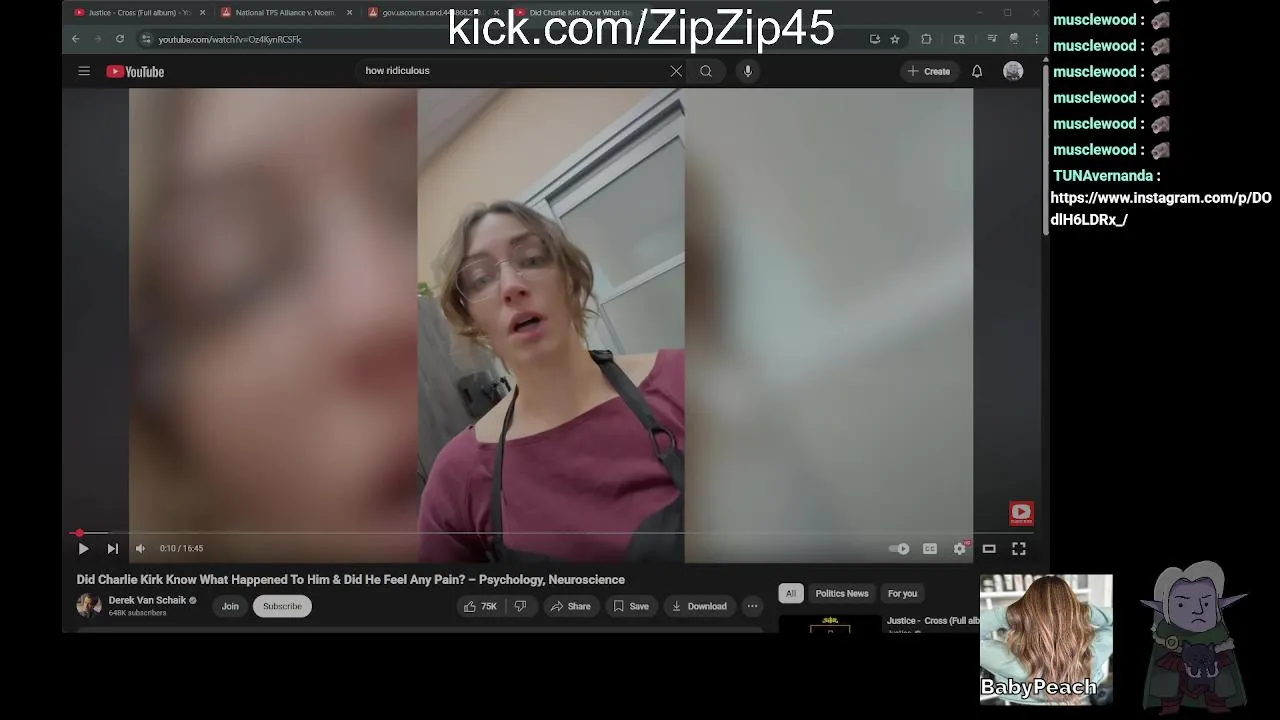Image resolution: width=1280 pixels, height=720 pixels.
Task: Subscribe to Derek Van Schaik
Action: click(282, 606)
